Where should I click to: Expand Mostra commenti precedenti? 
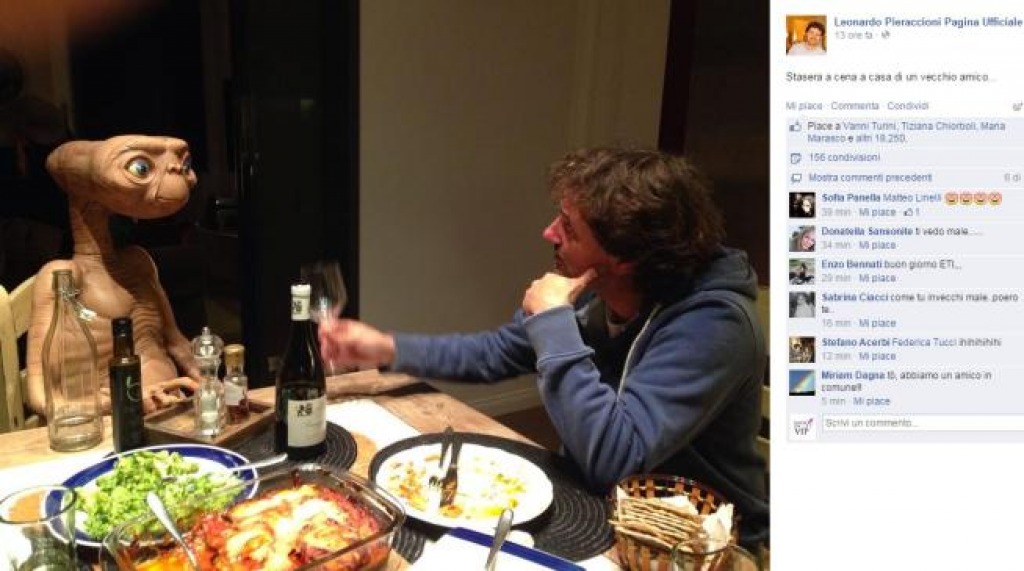tap(870, 178)
